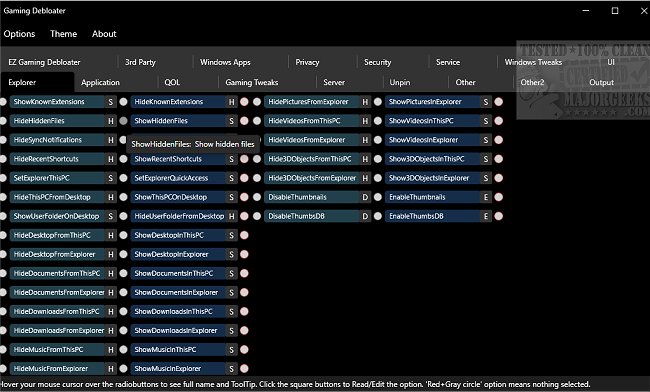Open the About menu
This screenshot has height=392, width=650.
104,34
